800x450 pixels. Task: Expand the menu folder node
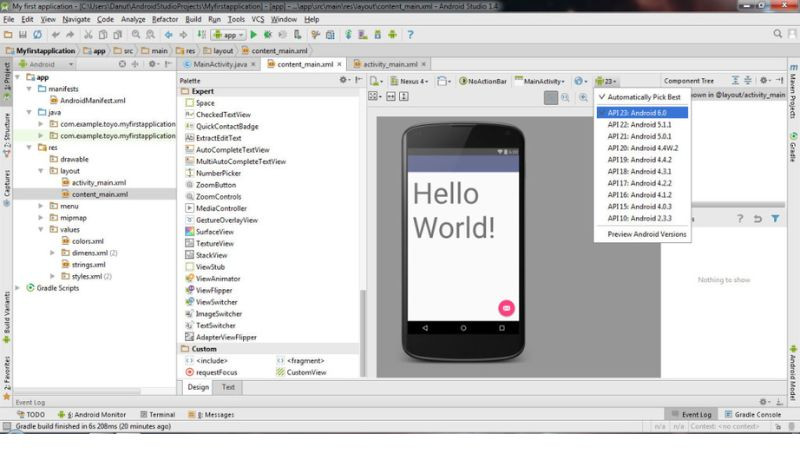pyautogui.click(x=41, y=206)
